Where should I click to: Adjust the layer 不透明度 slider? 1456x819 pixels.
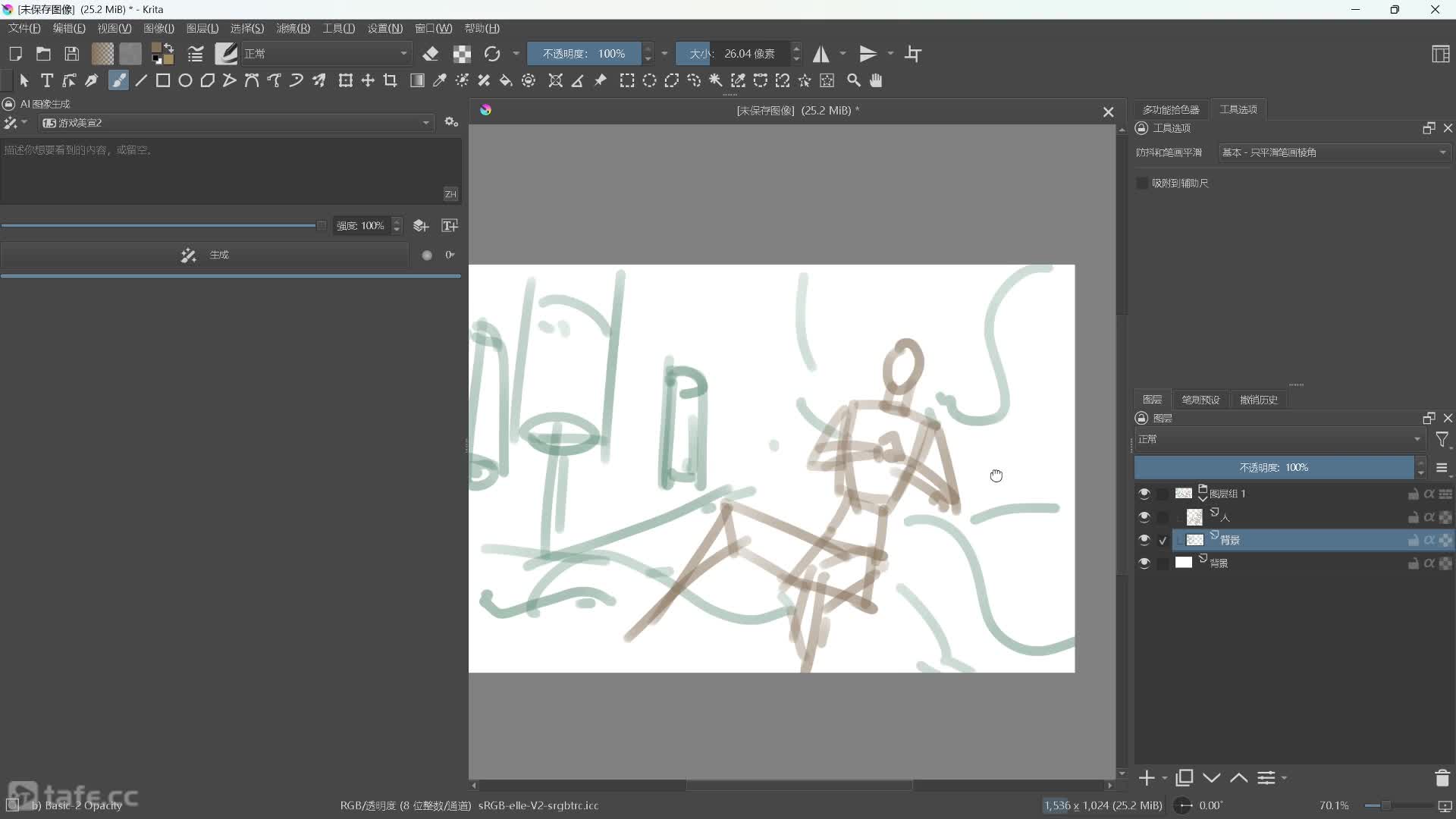click(1274, 468)
